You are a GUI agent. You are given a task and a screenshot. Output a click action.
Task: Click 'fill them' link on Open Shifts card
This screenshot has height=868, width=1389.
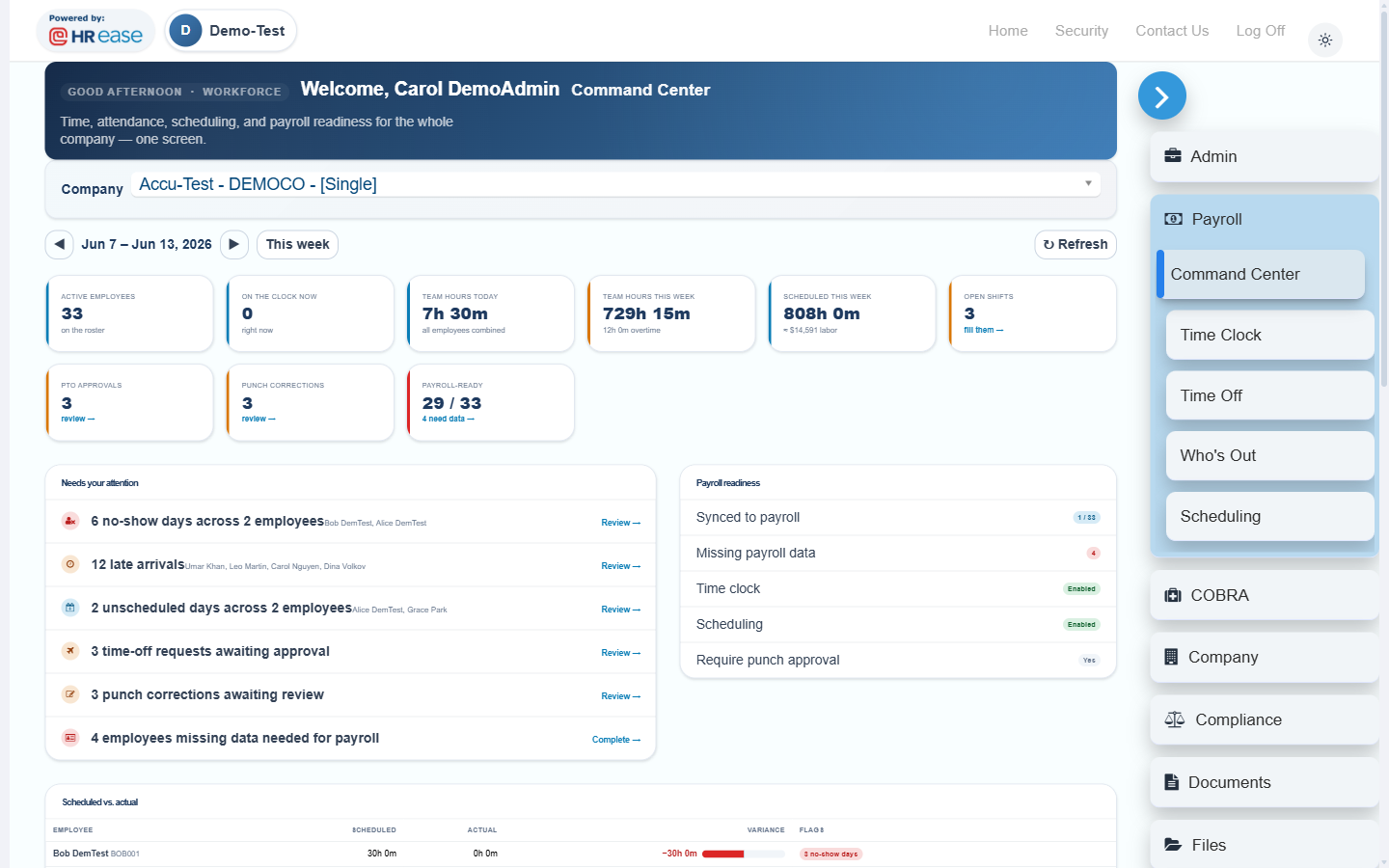pos(983,330)
